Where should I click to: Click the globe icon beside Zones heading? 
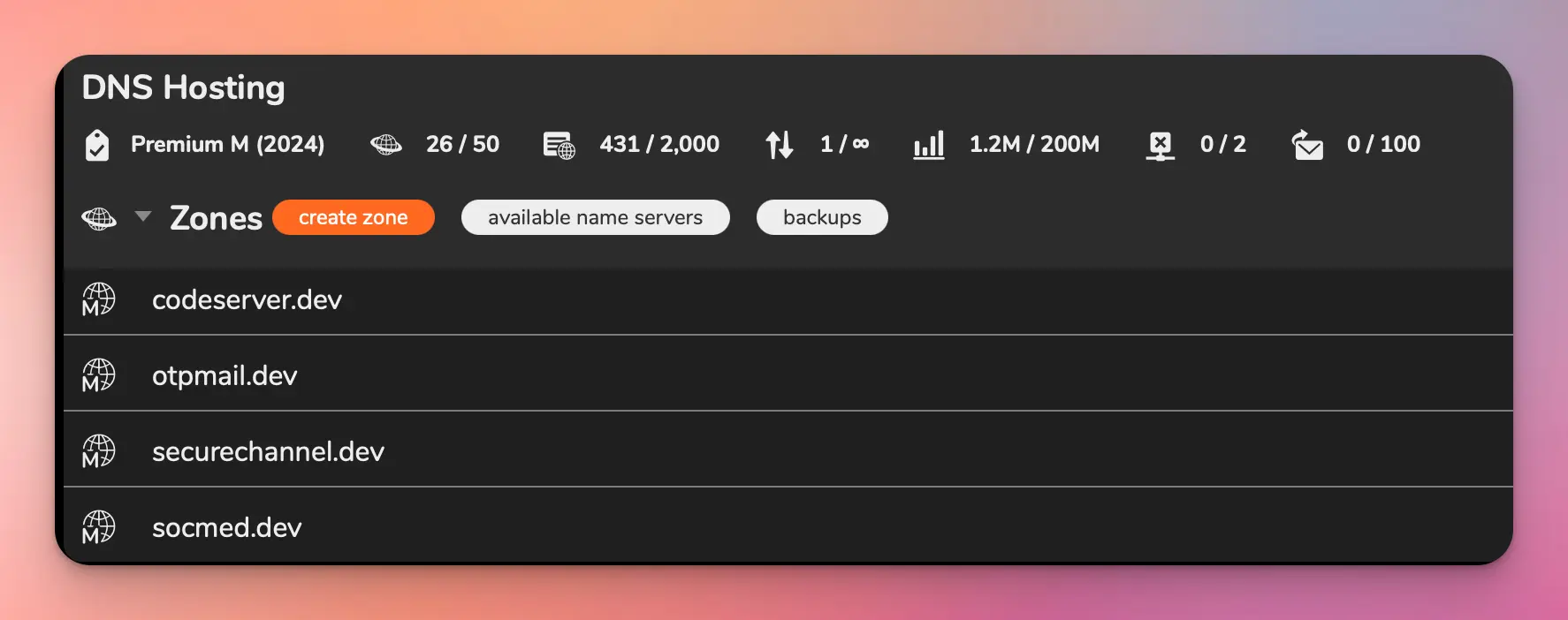point(99,218)
